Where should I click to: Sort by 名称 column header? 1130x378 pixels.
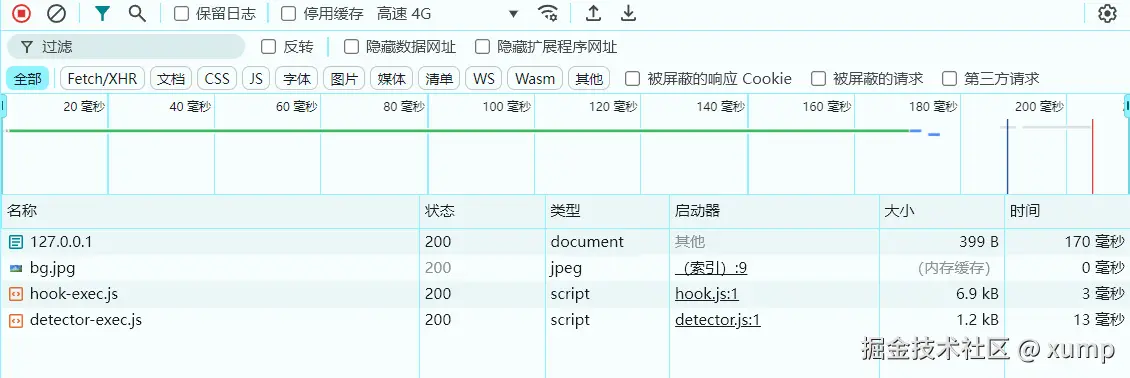210,211
